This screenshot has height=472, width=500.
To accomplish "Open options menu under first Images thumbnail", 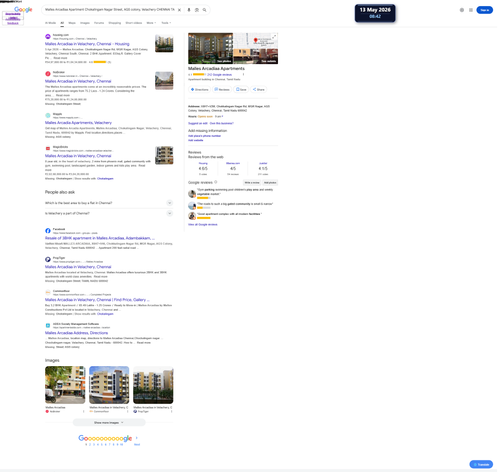I will click(x=84, y=411).
